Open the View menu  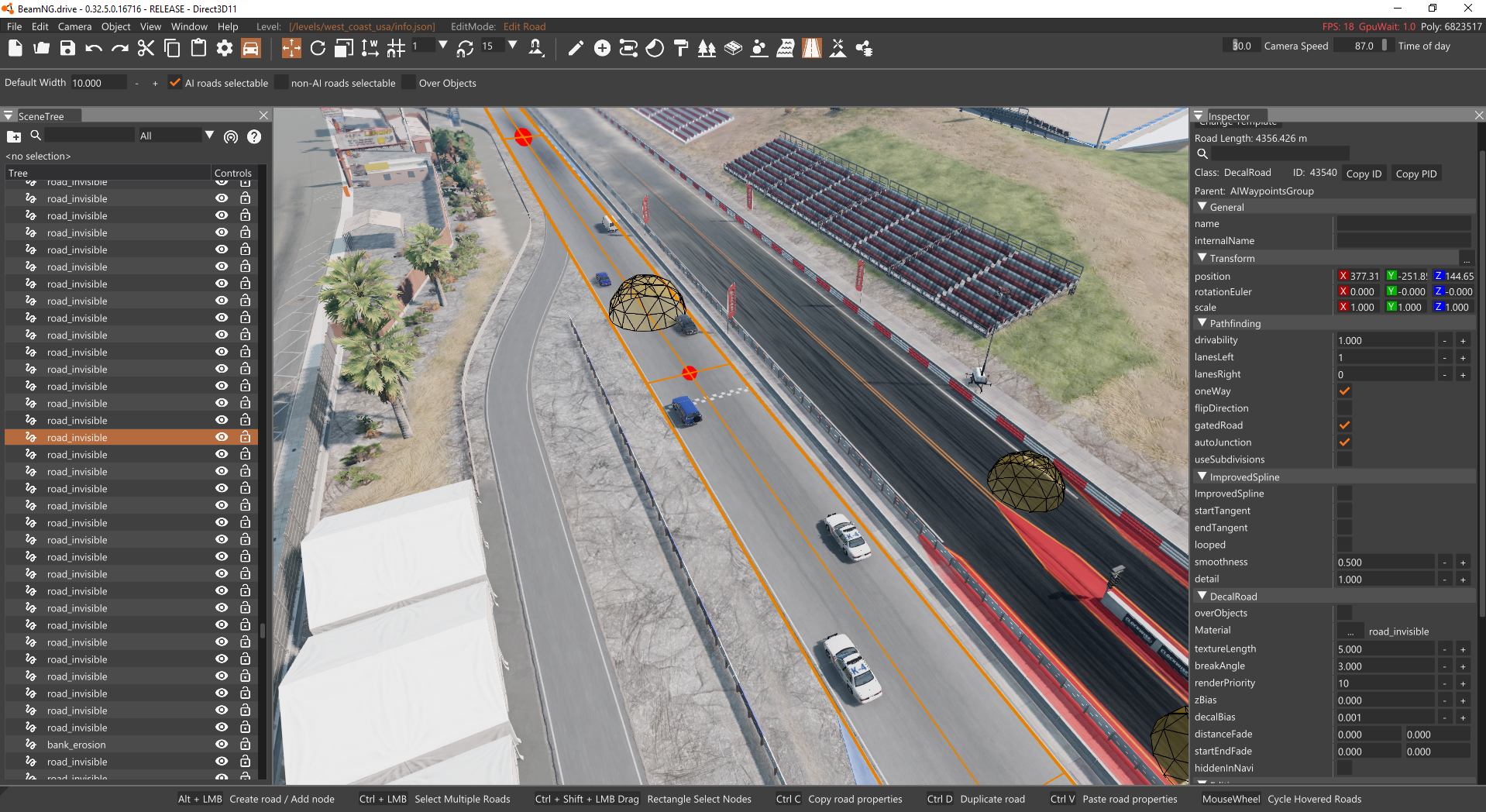pos(150,26)
